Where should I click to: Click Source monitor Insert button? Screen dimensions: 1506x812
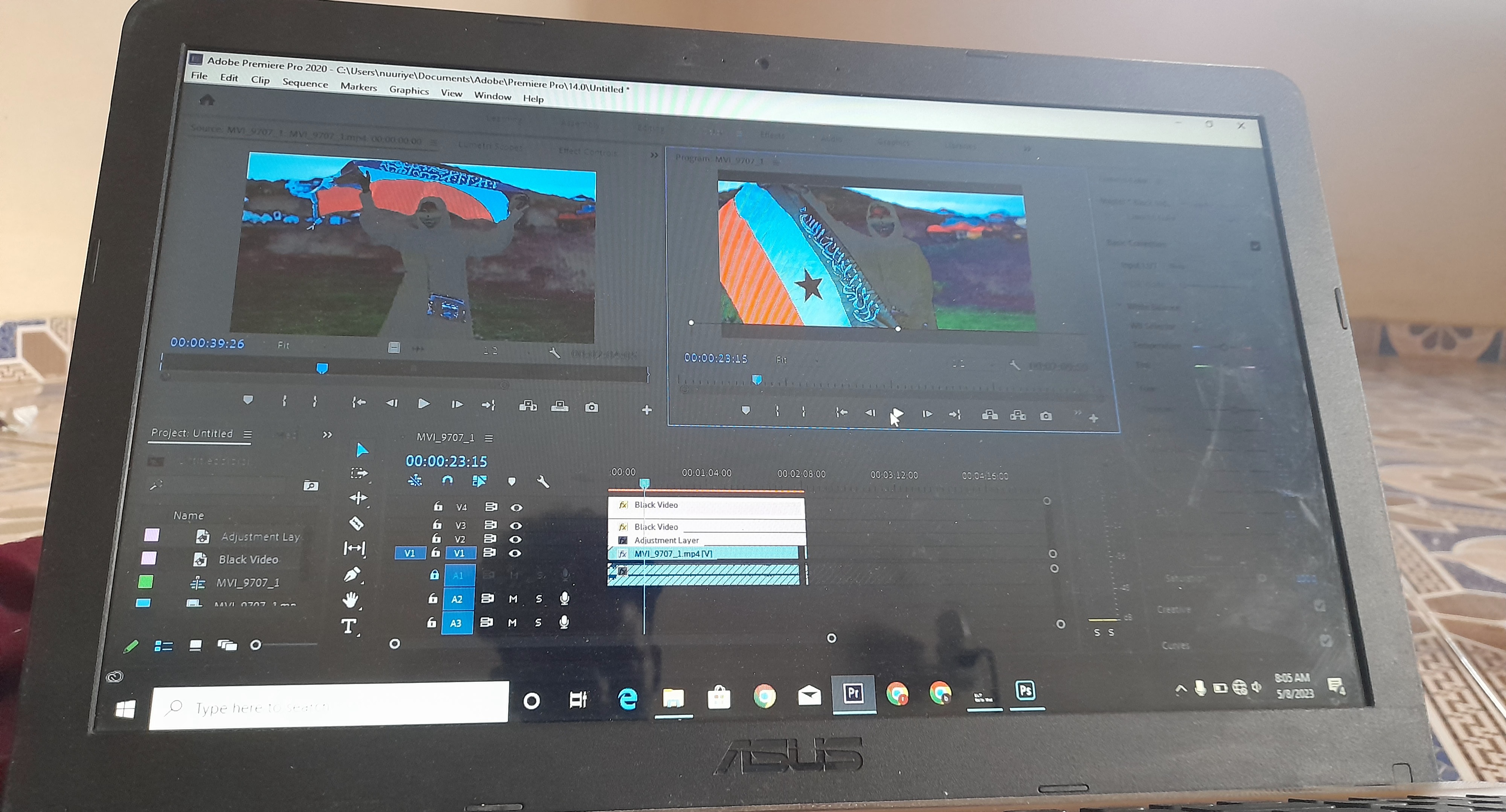coord(528,406)
